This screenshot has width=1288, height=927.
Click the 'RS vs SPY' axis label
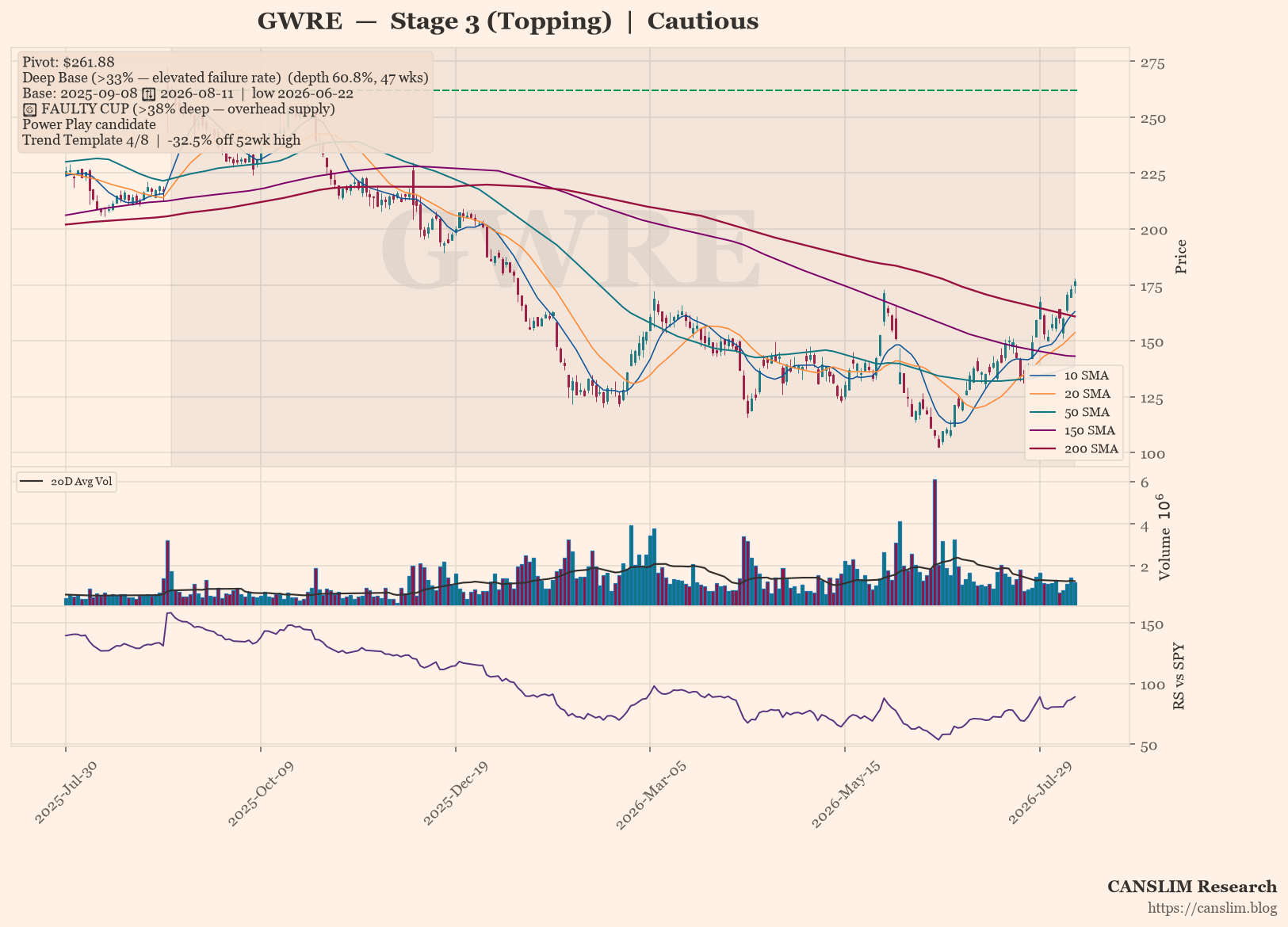1179,676
